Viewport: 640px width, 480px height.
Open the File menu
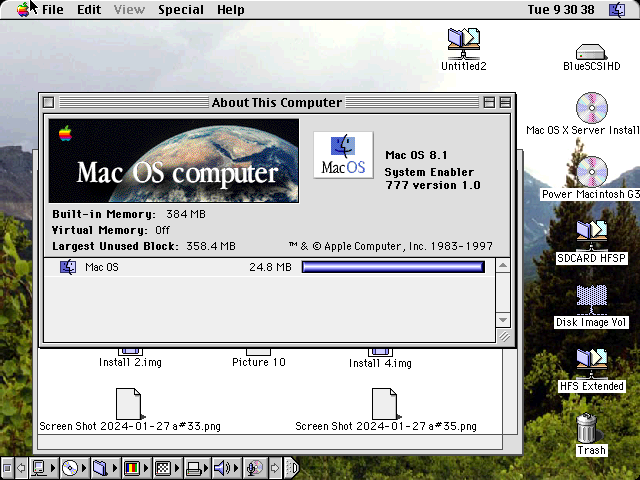tap(53, 9)
